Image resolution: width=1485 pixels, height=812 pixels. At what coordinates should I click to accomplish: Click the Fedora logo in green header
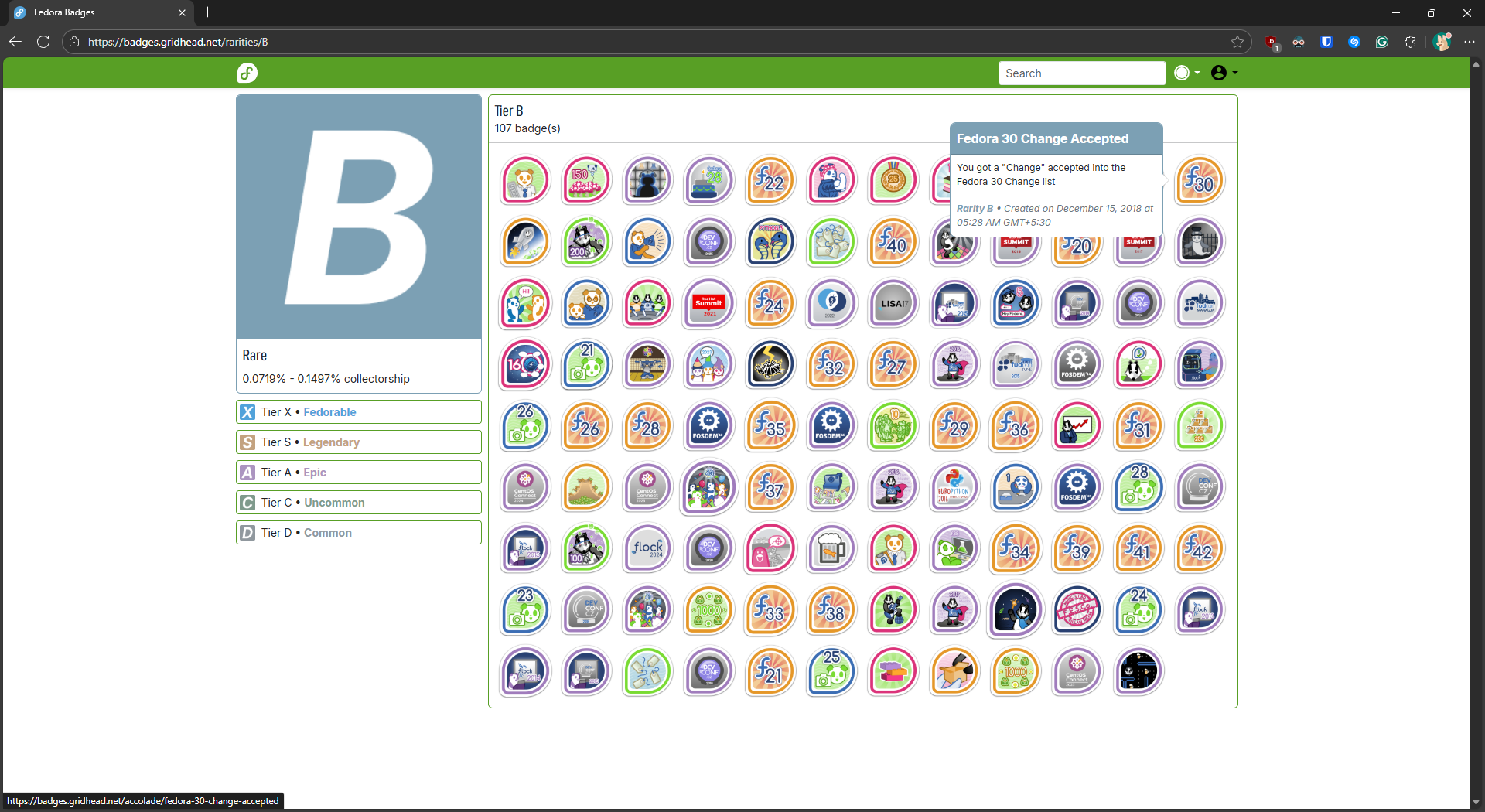(x=247, y=73)
